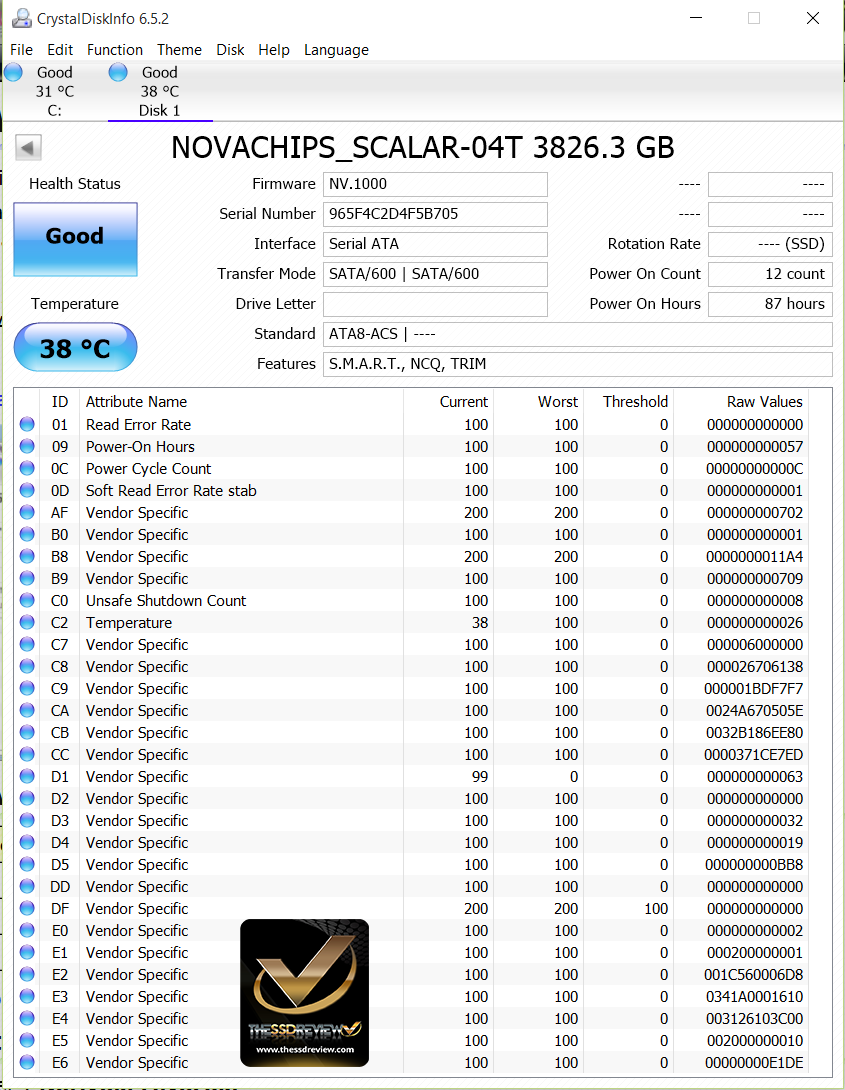Screen dimensions: 845x1090
Task: Click the ID column header
Action: tap(60, 402)
